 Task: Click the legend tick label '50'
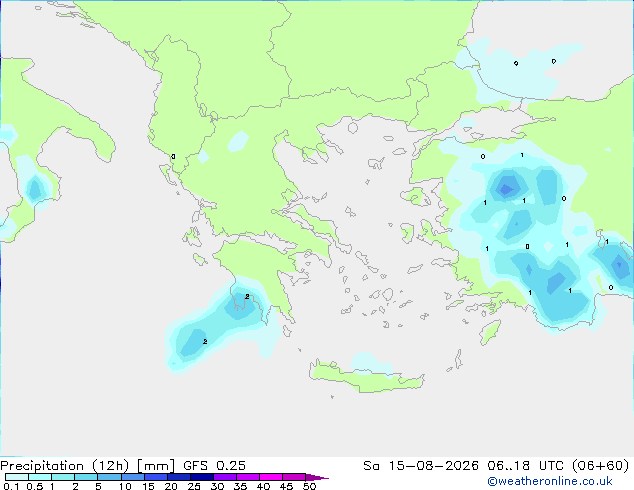[x=309, y=486]
